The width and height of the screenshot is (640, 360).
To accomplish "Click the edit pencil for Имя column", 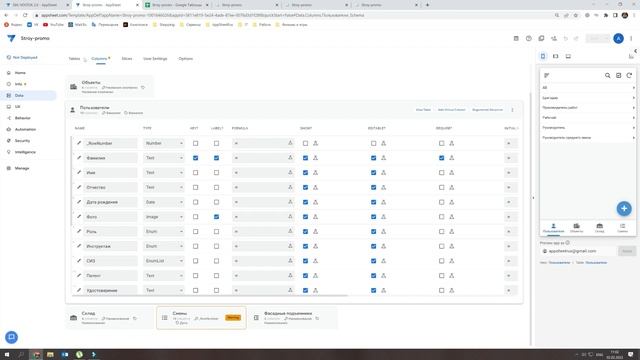I will coord(79,173).
